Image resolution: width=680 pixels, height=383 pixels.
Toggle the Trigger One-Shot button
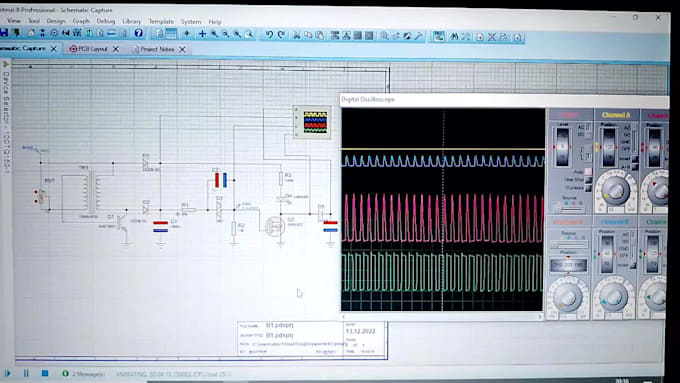[588, 180]
